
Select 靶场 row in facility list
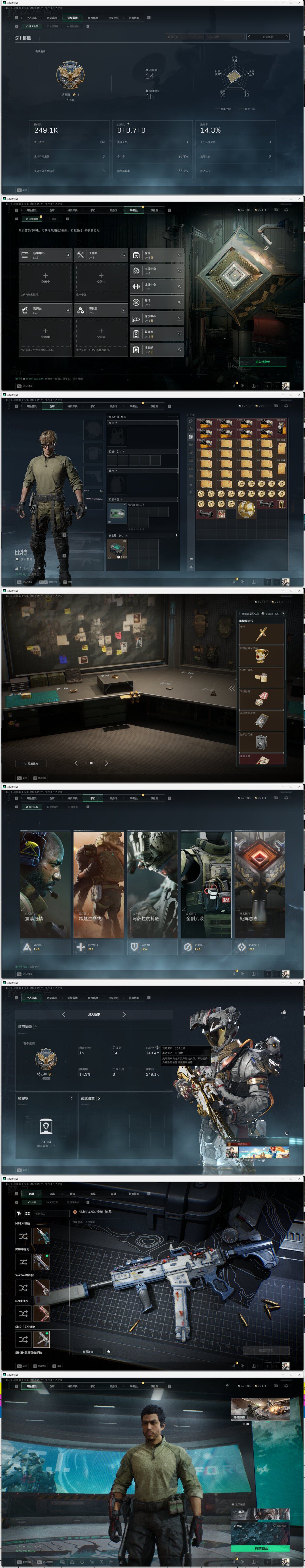(157, 302)
